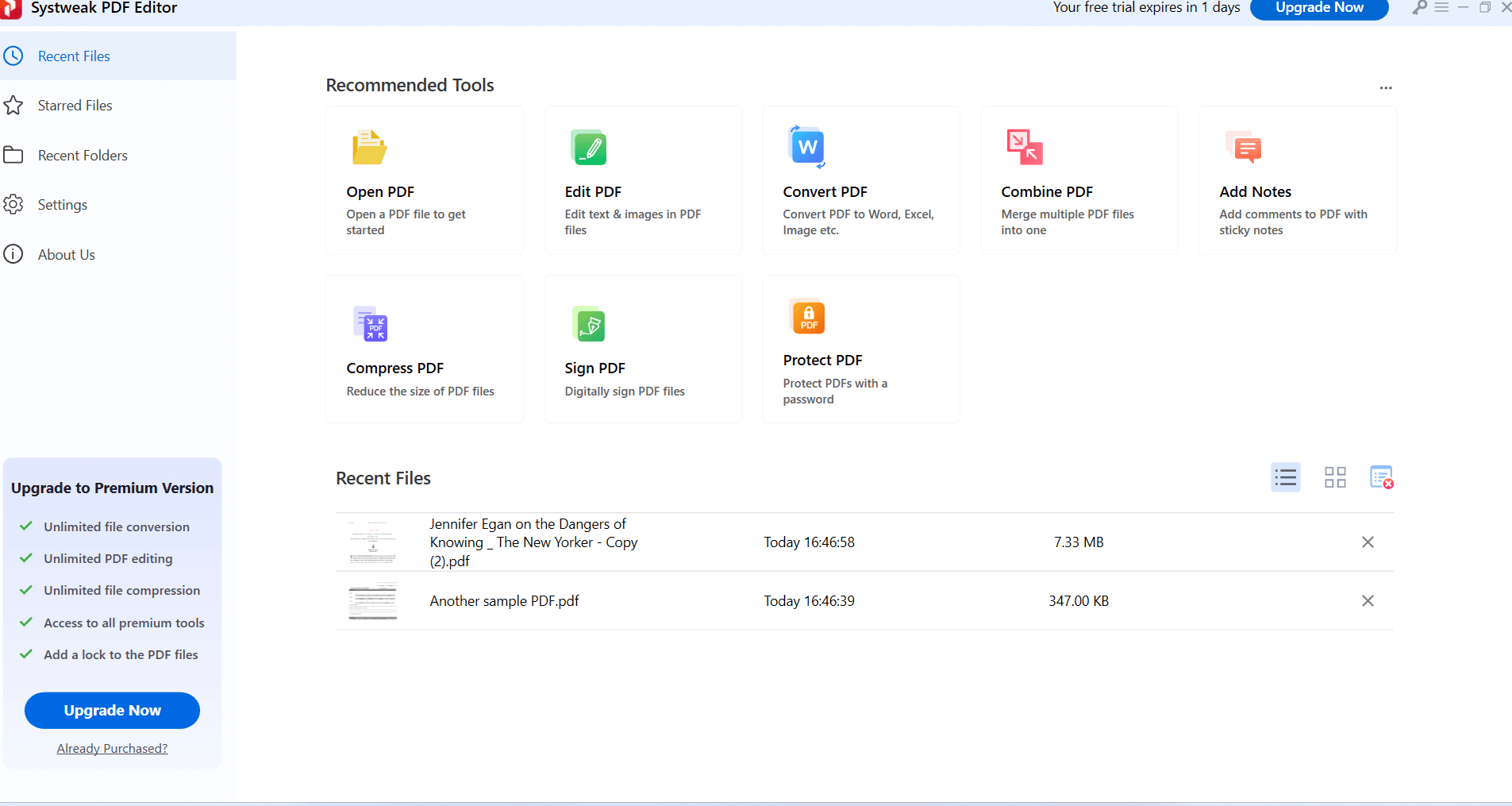
Task: Click the Already Purchased? link
Action: tap(112, 749)
